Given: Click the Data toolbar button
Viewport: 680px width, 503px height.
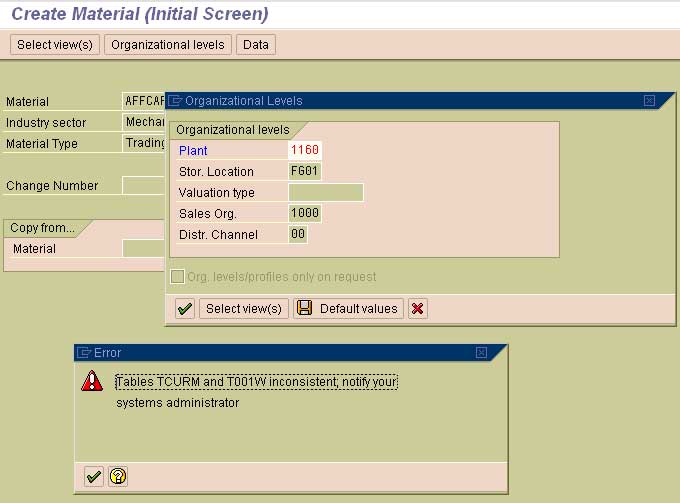Looking at the screenshot, I should click(256, 45).
